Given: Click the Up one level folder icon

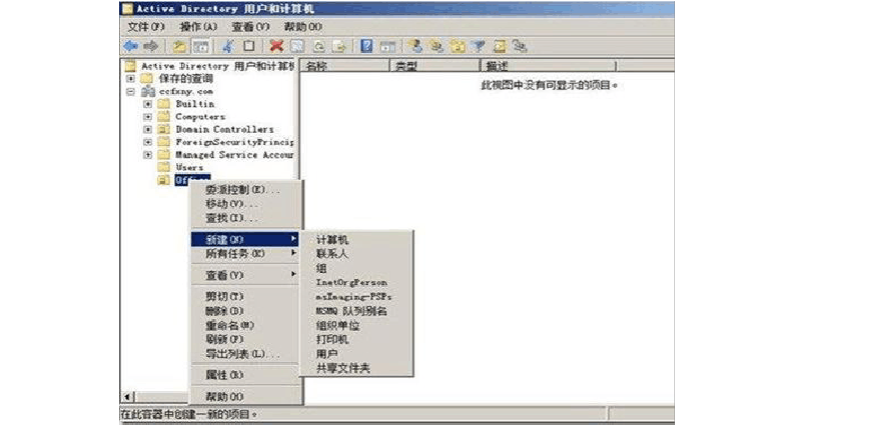Looking at the screenshot, I should 179,46.
